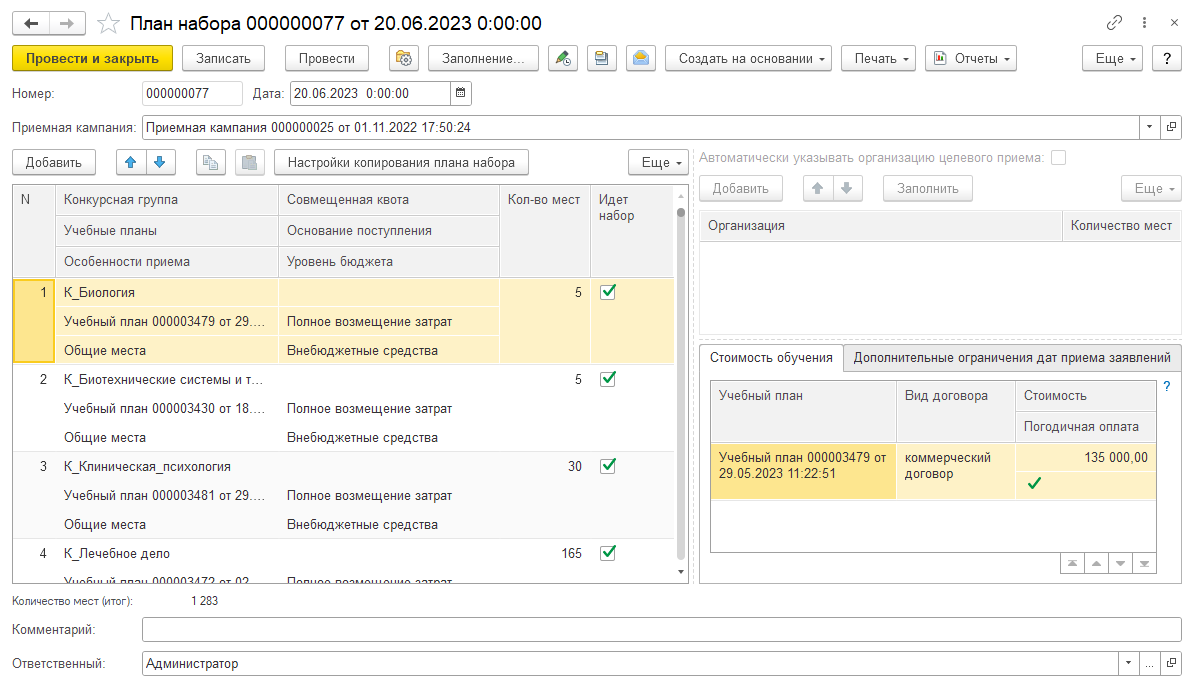Click the Номер input field
The width and height of the screenshot is (1194, 688).
coord(192,93)
